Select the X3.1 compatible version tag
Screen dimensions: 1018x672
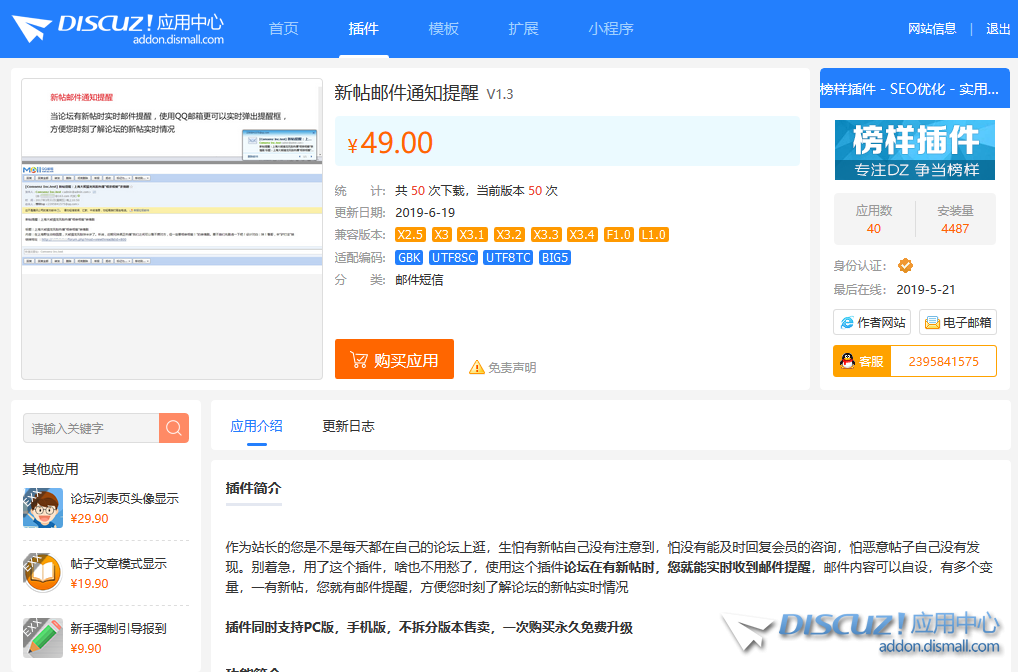[x=472, y=234]
